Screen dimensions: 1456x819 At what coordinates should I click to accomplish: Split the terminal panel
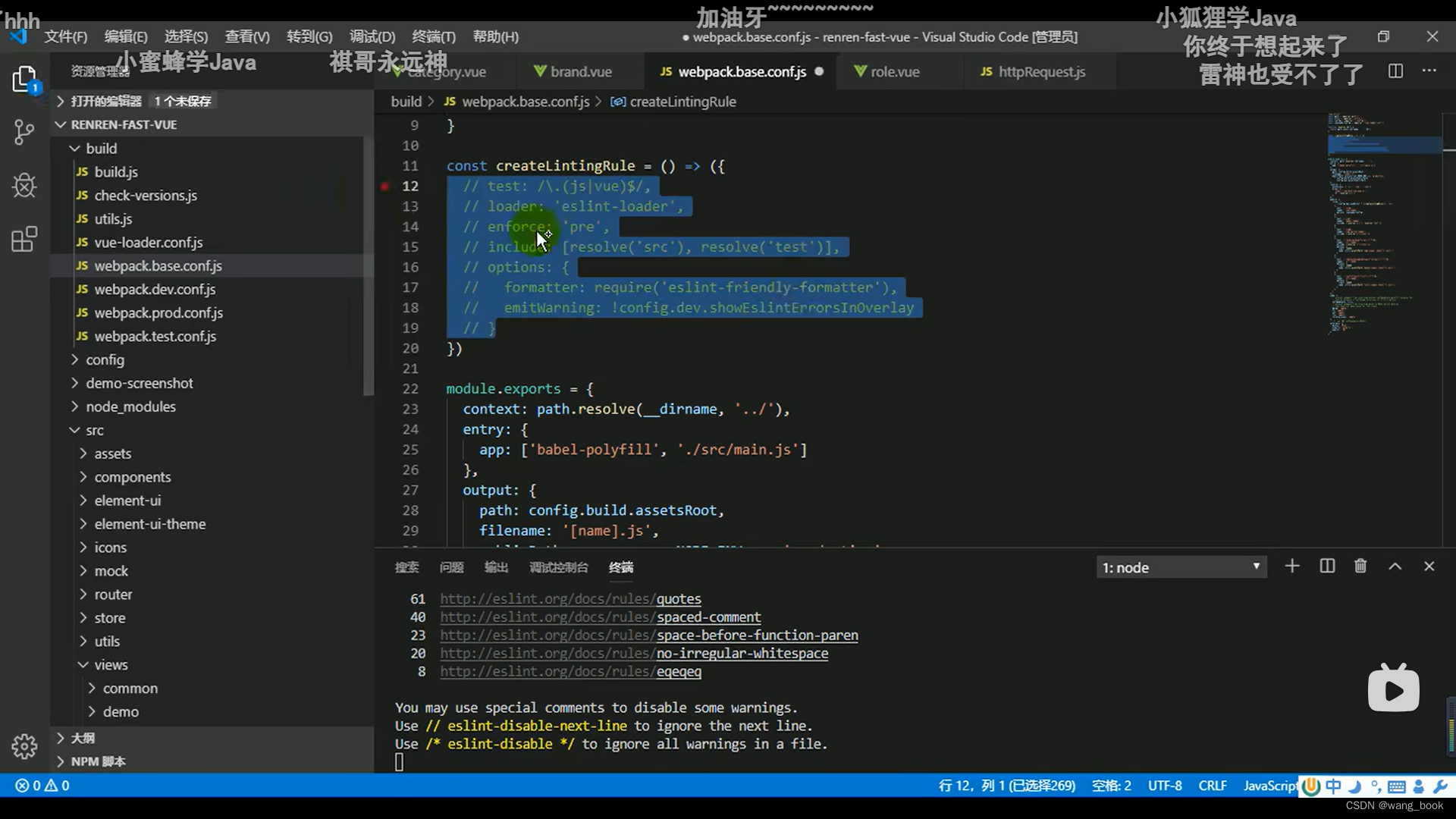pos(1327,566)
